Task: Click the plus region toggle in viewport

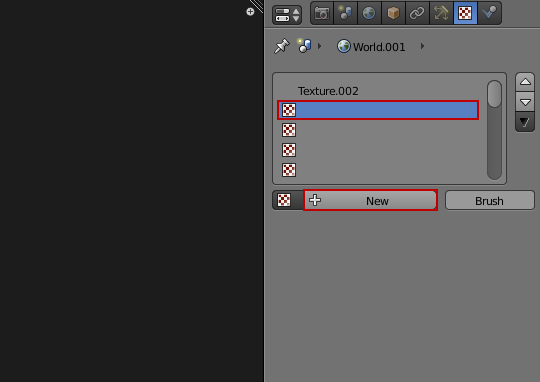Action: 250,12
